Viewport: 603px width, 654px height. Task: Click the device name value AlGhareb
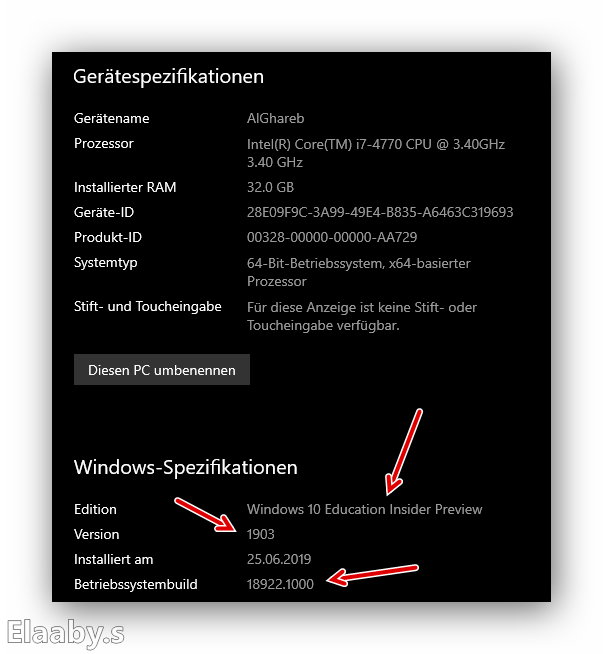[x=274, y=118]
